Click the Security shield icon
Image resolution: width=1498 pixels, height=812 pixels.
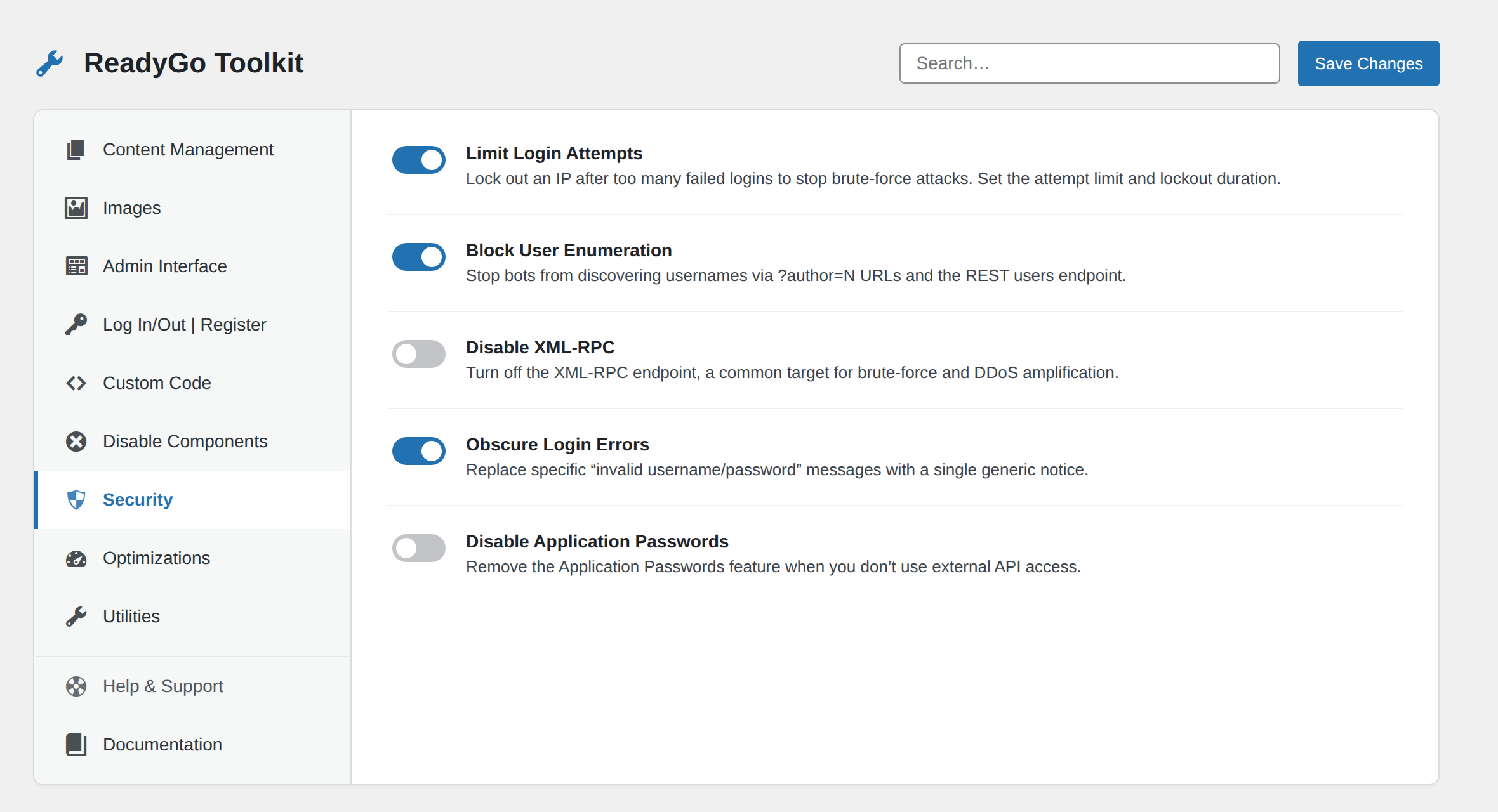(x=76, y=500)
